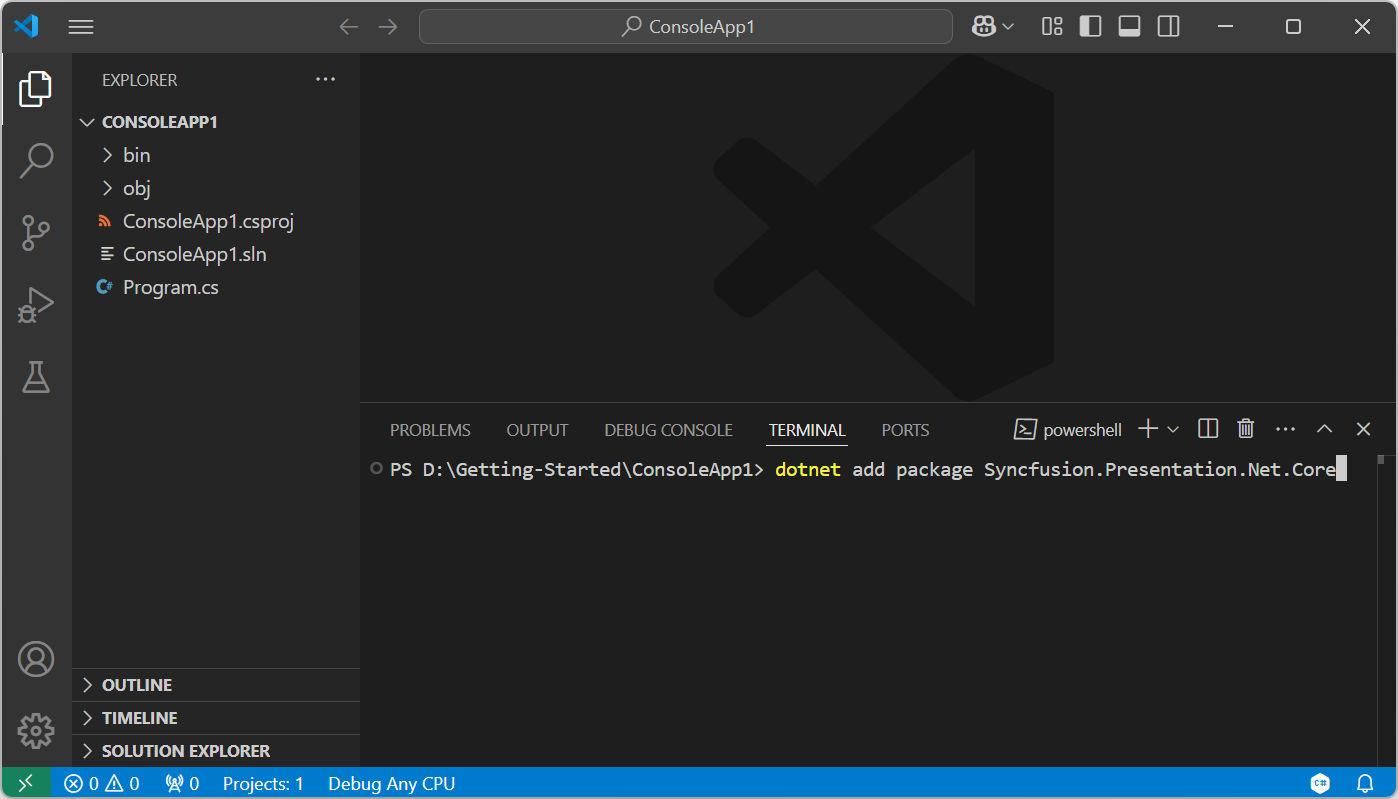Click Debug Any CPU in status bar

point(391,784)
